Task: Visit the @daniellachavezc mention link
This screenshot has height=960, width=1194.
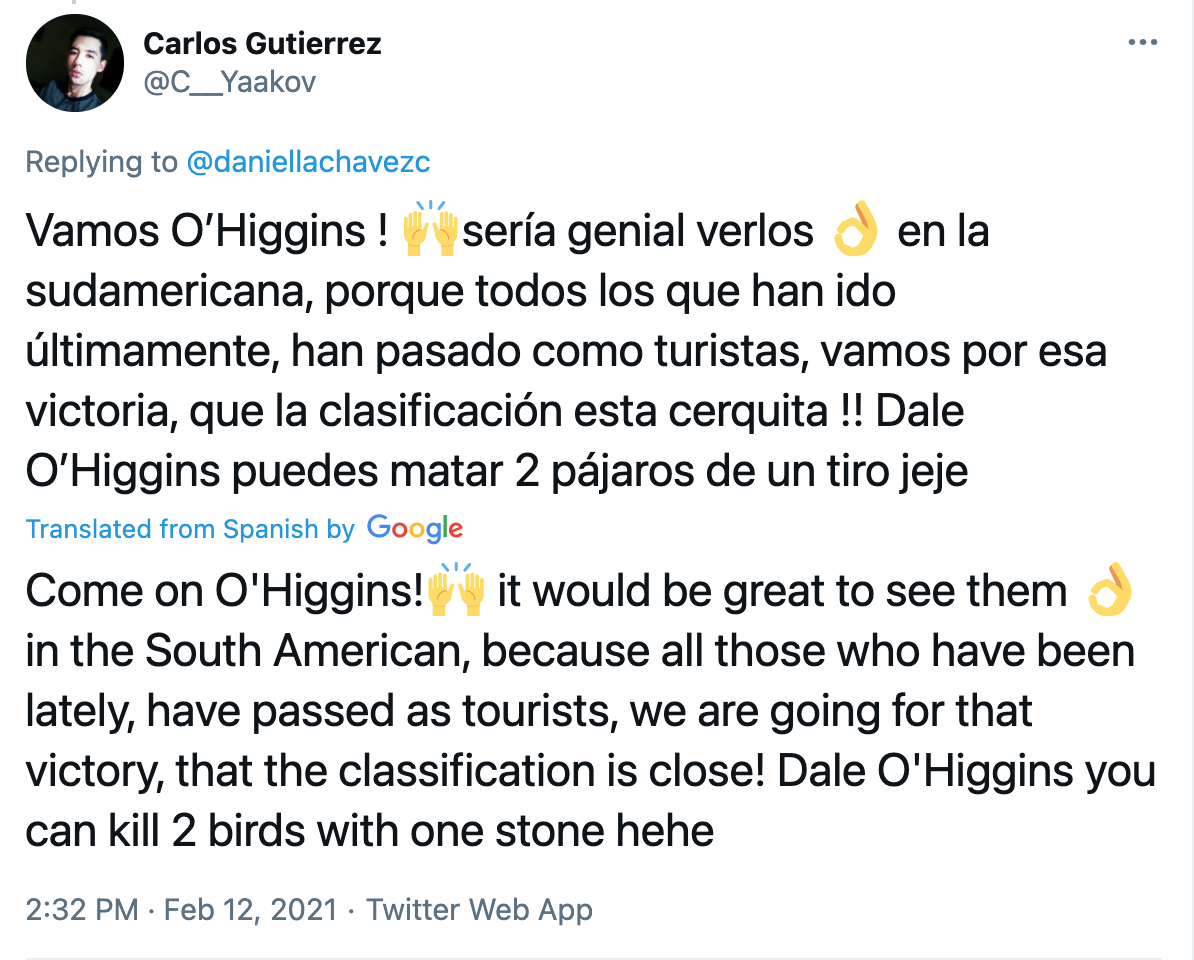Action: click(x=308, y=161)
